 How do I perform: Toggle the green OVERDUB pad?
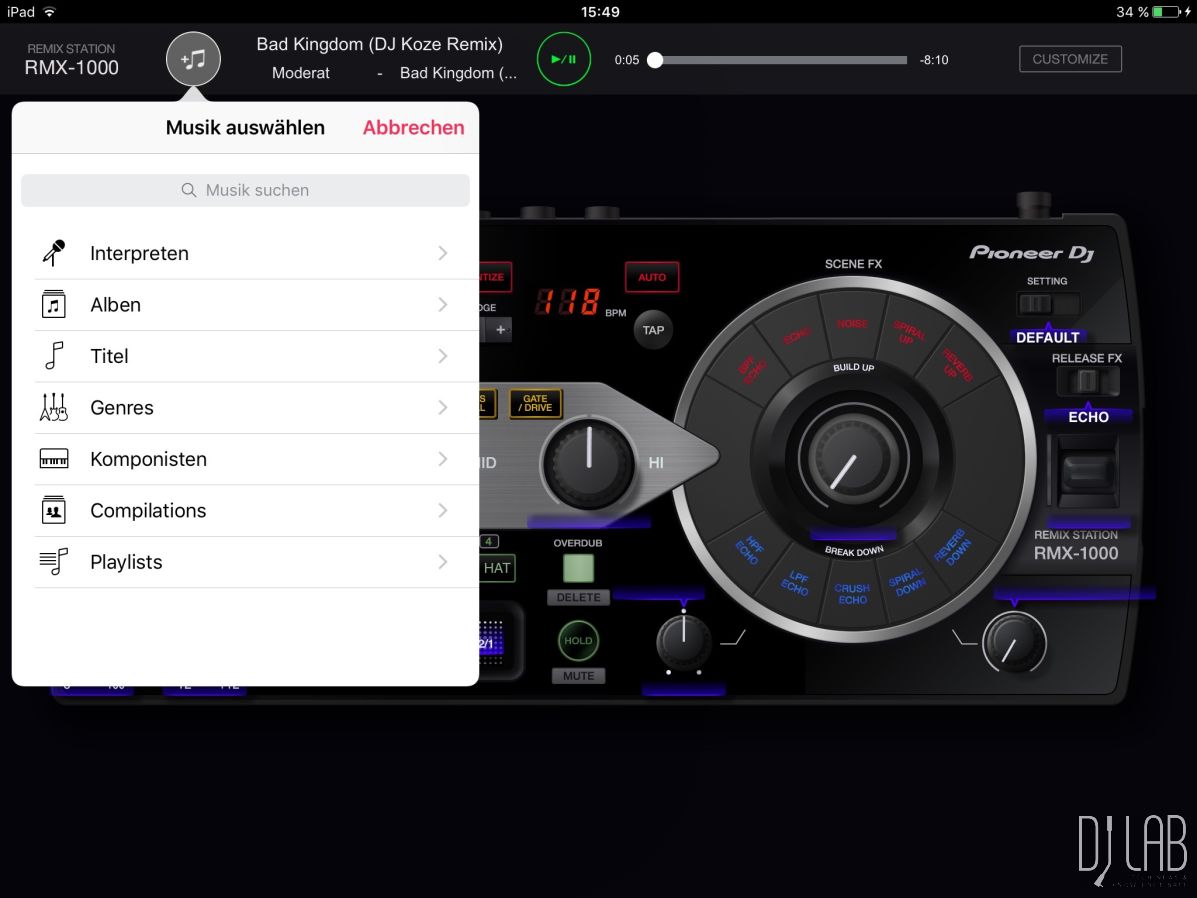click(x=577, y=568)
